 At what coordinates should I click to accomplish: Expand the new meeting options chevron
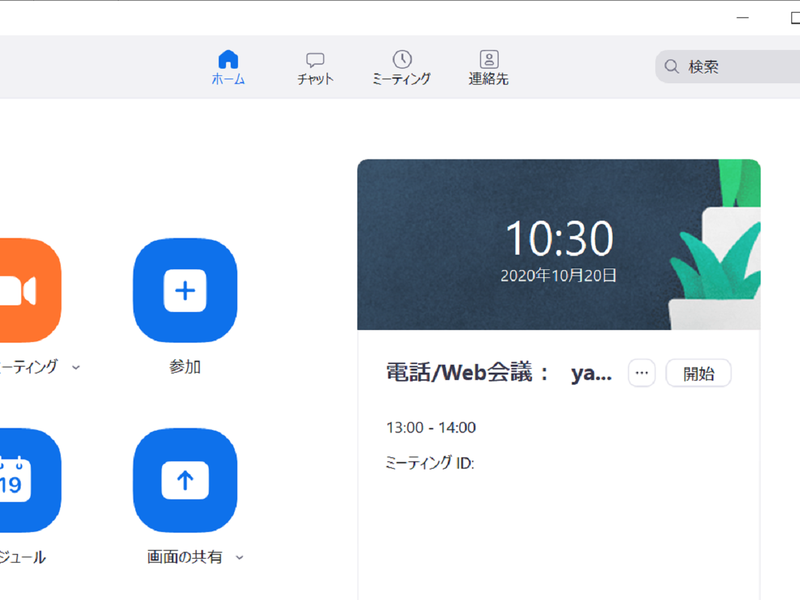click(x=76, y=368)
